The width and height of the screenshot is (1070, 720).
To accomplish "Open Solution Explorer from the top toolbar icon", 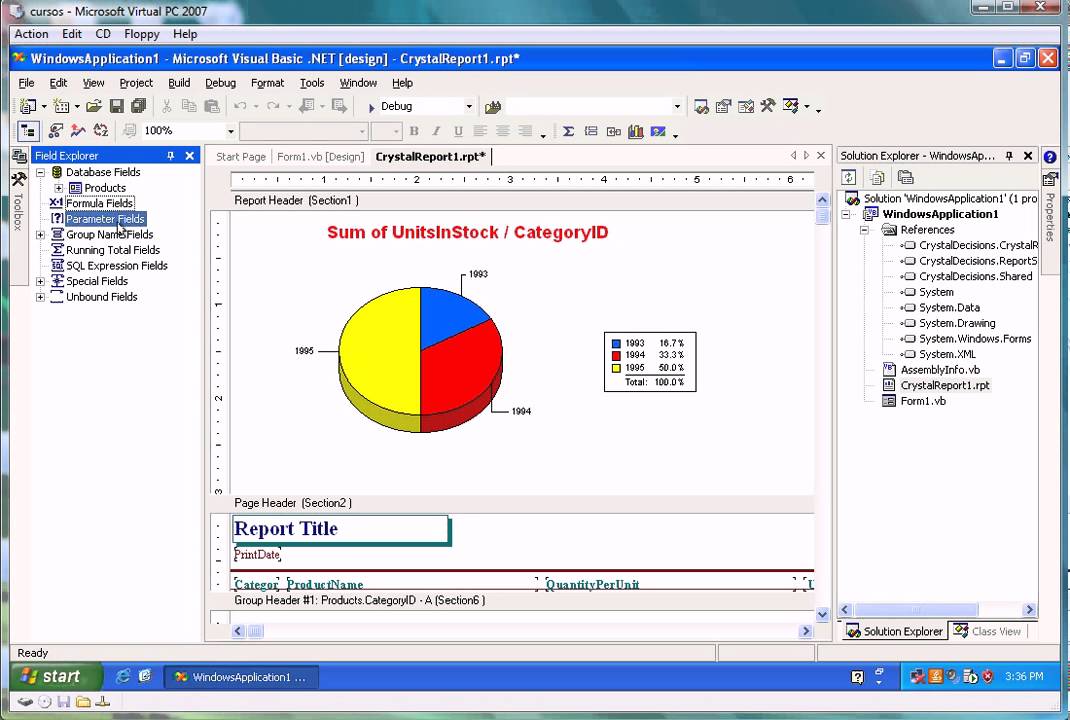I will [701, 106].
